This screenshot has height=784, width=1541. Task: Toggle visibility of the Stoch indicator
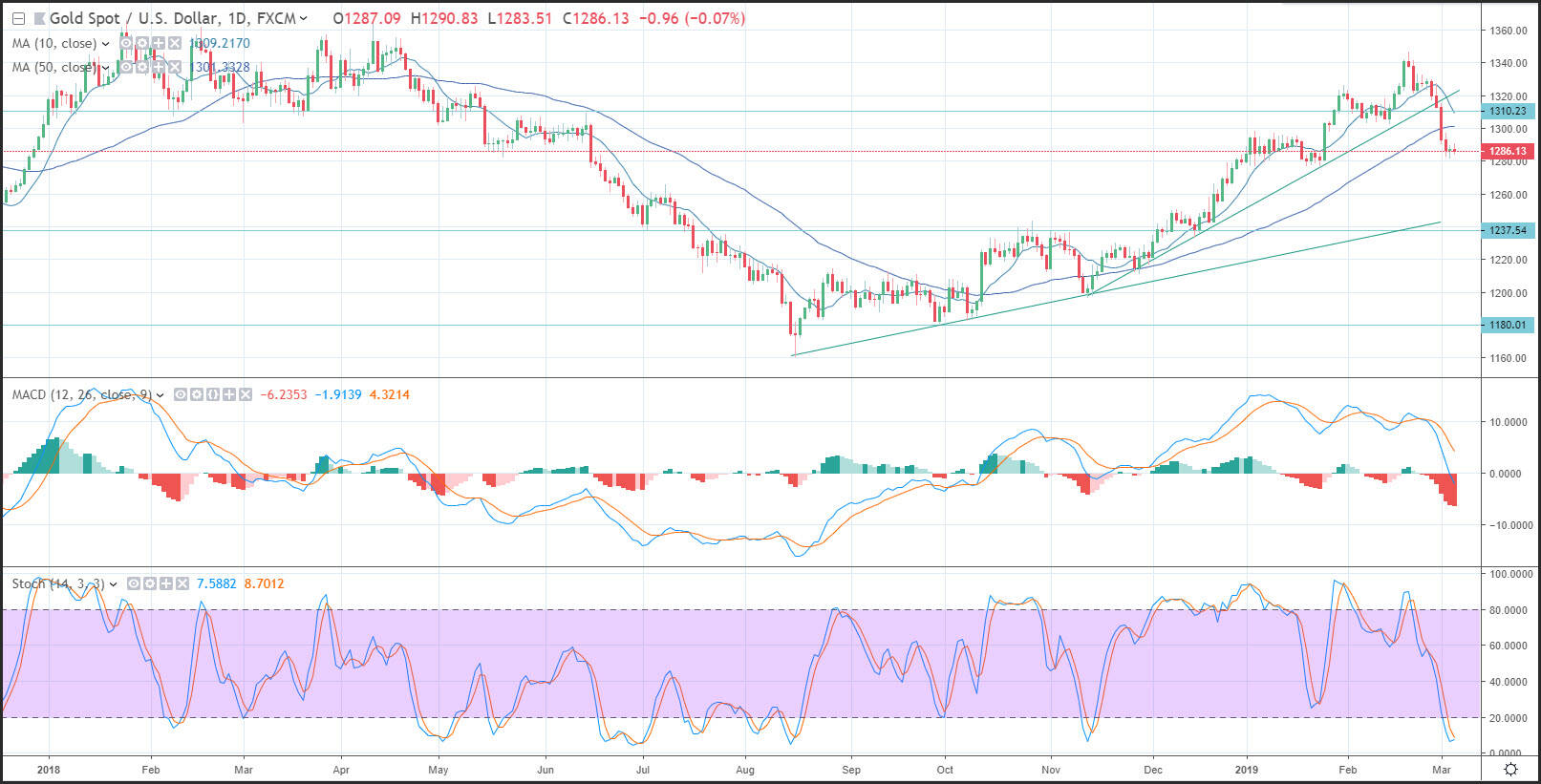134,583
